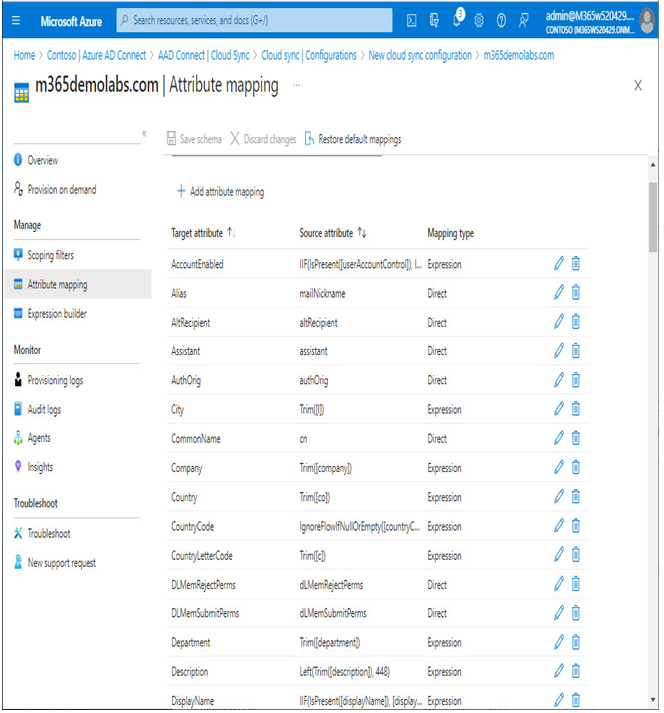Viewport: 664px width, 713px height.
Task: Edit the Description mapping
Action: 559,671
